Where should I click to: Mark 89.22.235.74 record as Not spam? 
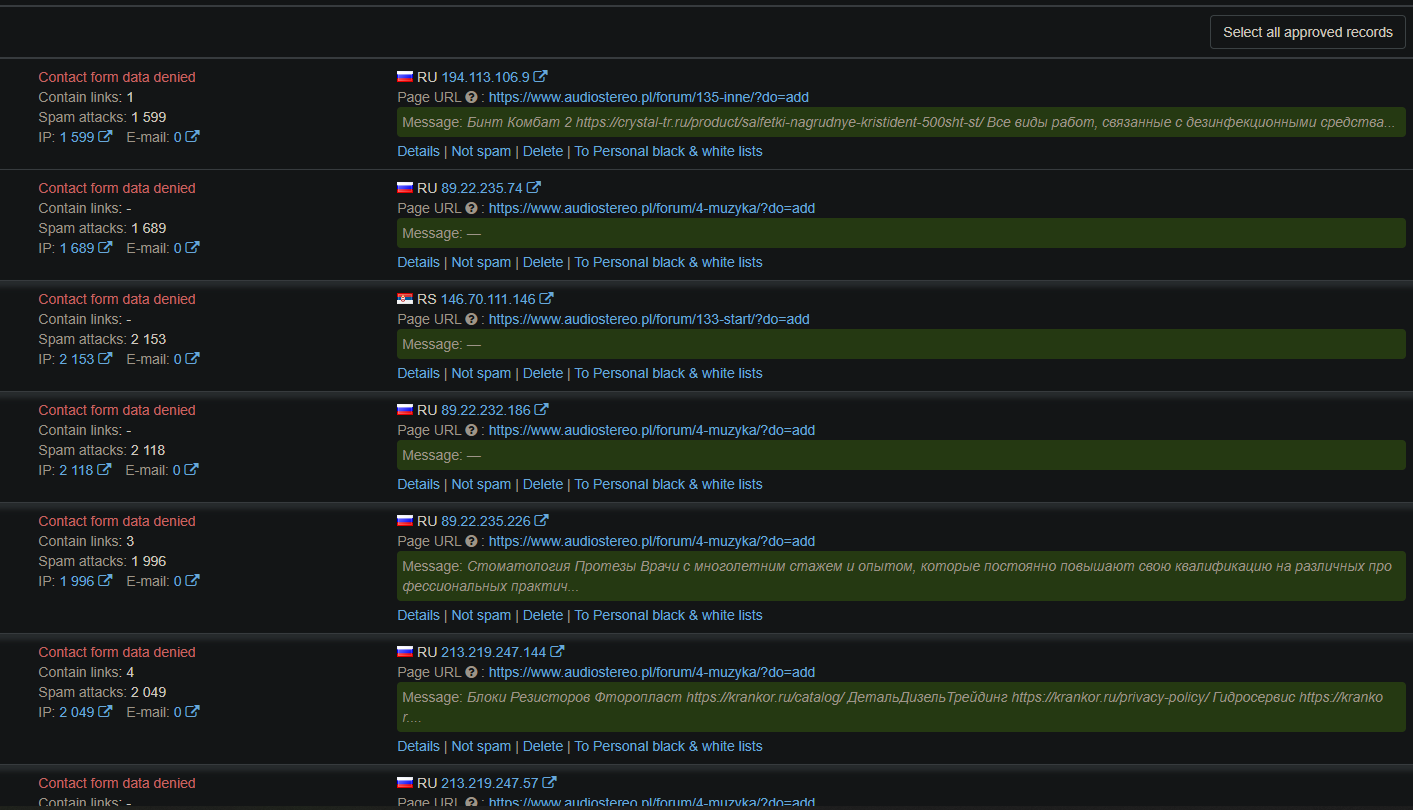[x=481, y=262]
